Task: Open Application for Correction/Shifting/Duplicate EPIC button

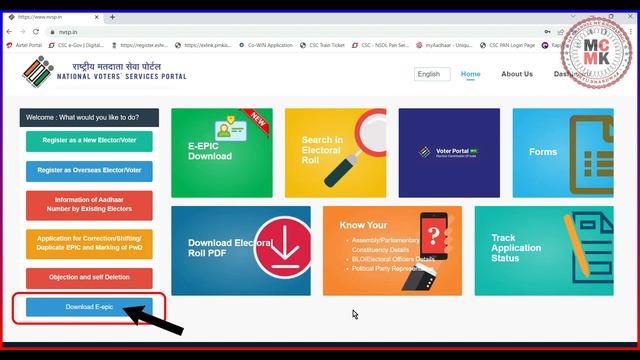Action: click(89, 244)
